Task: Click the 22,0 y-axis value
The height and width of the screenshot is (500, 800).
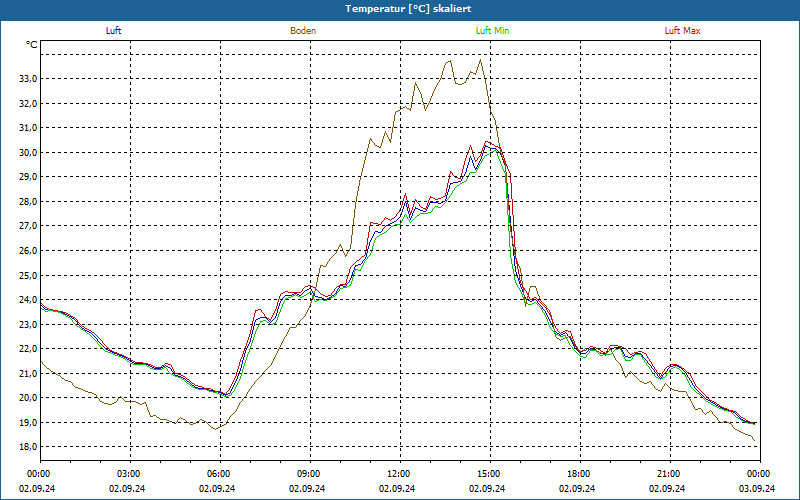Action: click(x=29, y=349)
